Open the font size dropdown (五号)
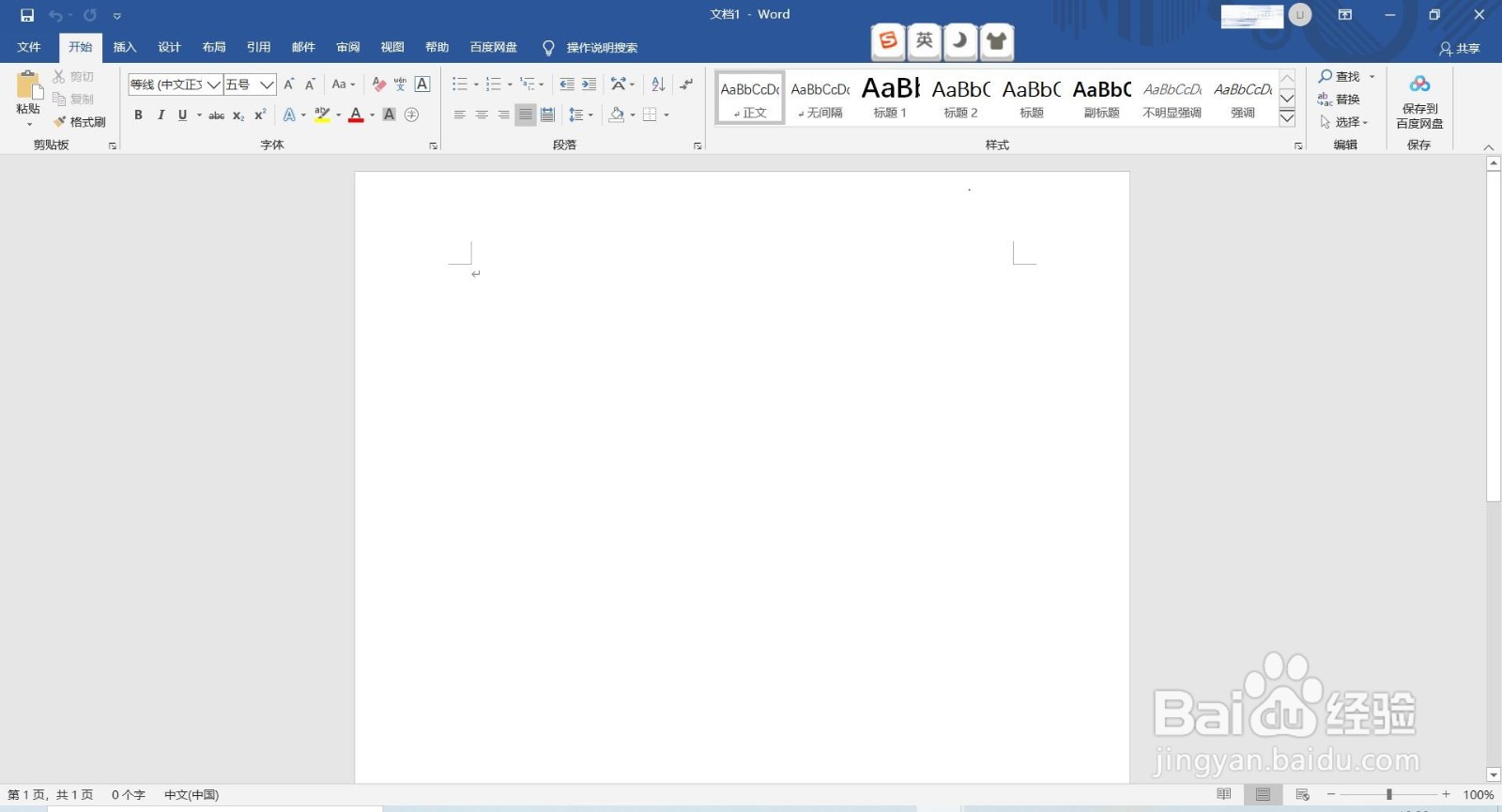 267,84
